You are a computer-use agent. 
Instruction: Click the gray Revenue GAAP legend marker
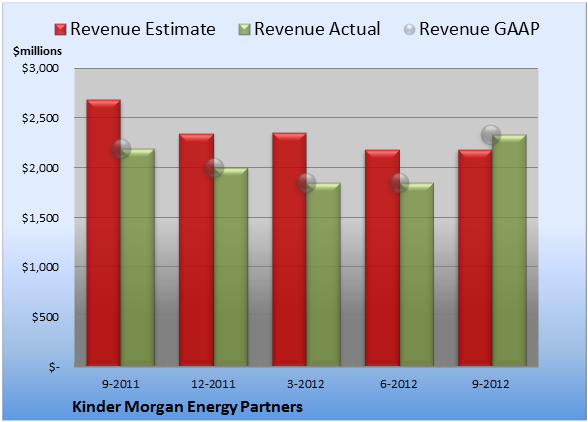pos(410,30)
